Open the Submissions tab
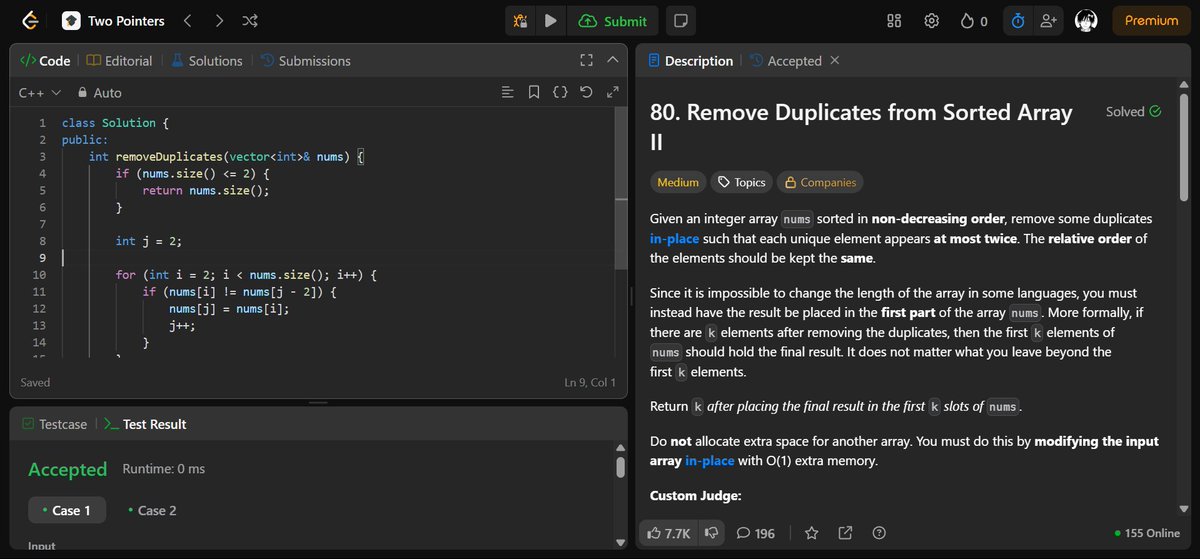This screenshot has height=559, width=1200. (305, 61)
